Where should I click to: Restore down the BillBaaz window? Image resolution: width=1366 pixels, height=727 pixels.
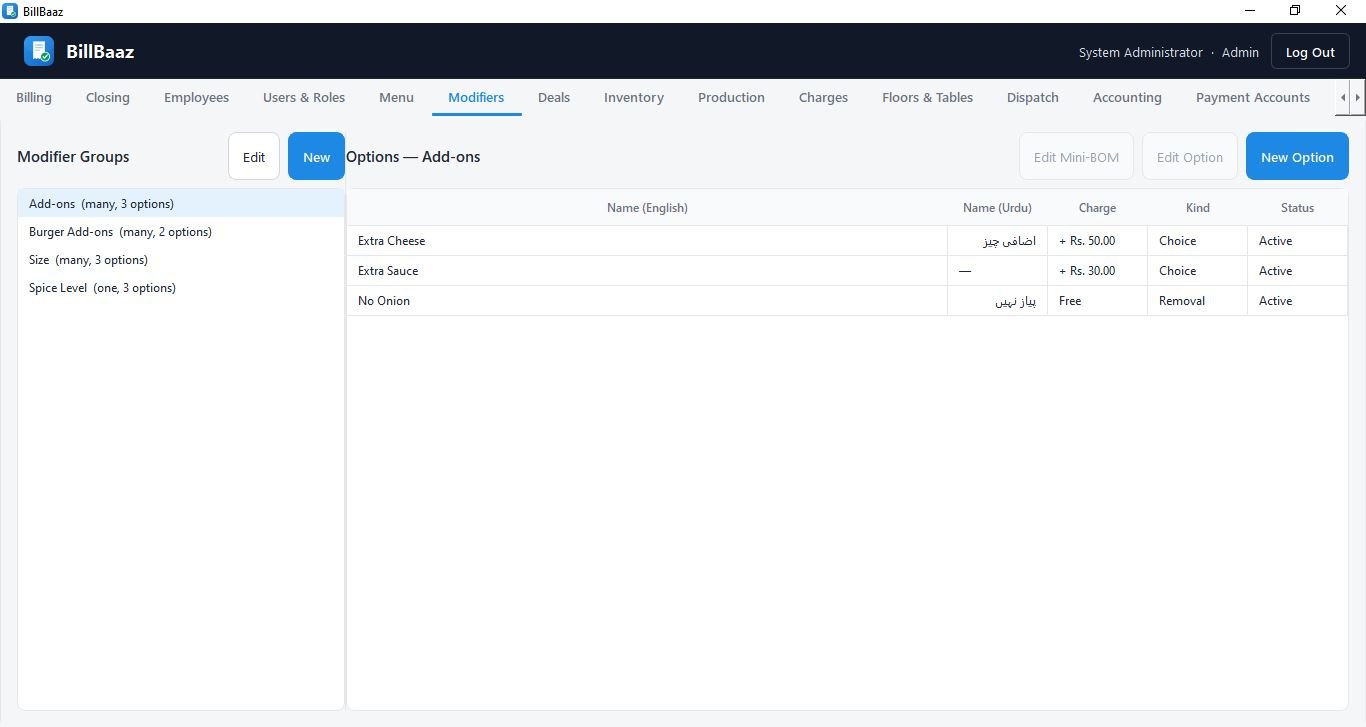click(x=1295, y=11)
